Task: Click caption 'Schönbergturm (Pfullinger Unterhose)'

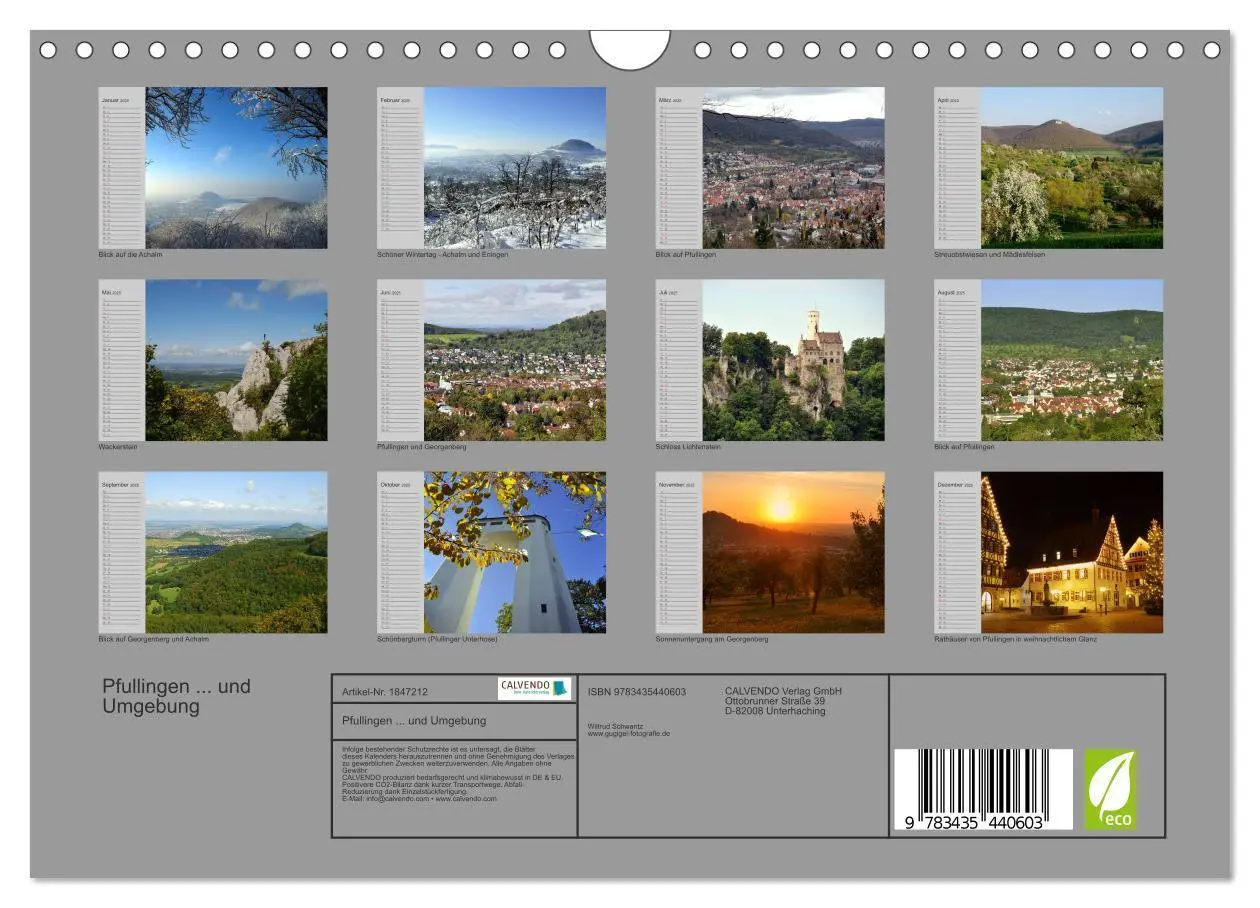Action: coord(437,639)
